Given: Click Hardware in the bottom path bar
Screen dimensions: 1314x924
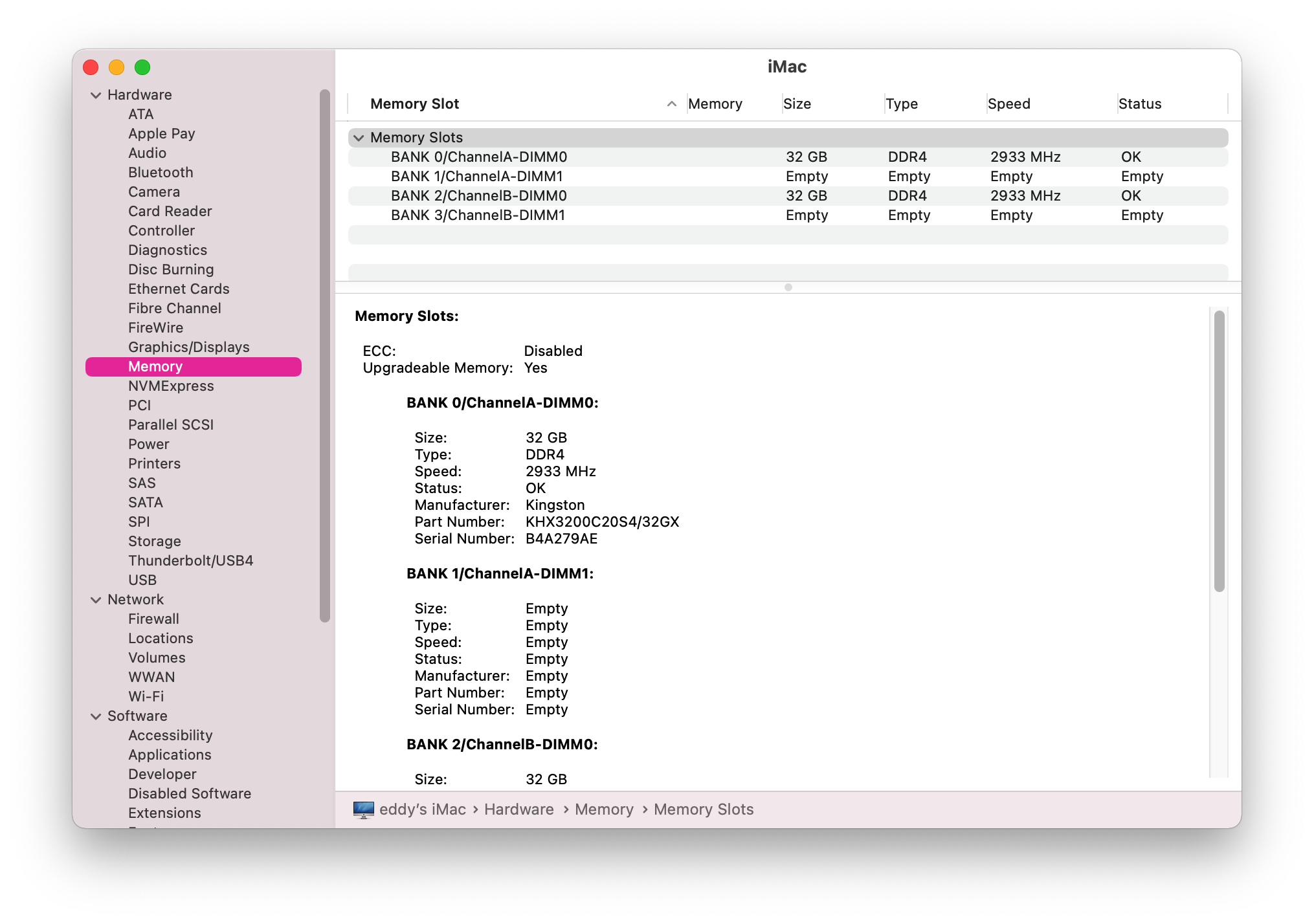Looking at the screenshot, I should (518, 809).
